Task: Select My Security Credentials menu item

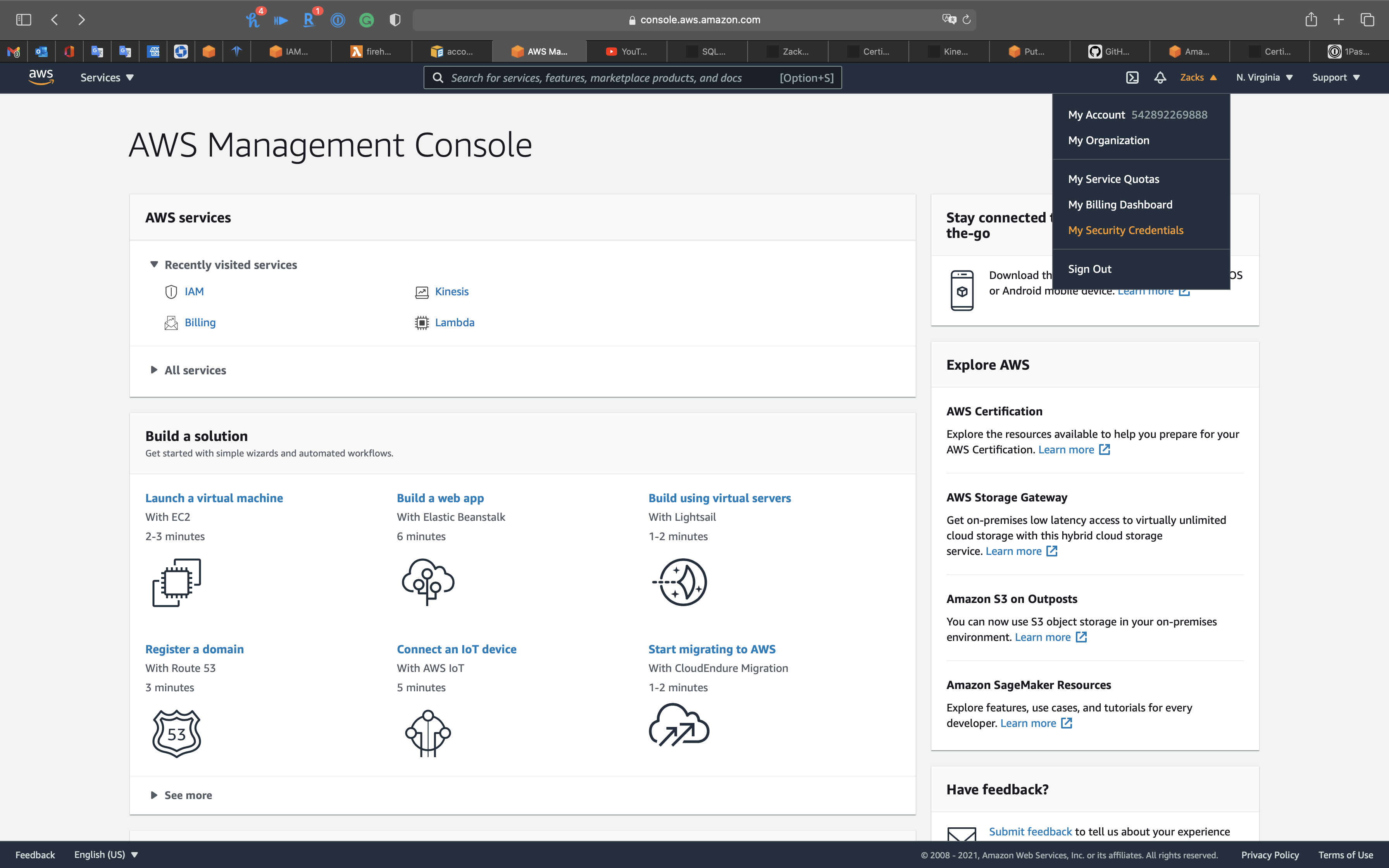Action: (1125, 230)
